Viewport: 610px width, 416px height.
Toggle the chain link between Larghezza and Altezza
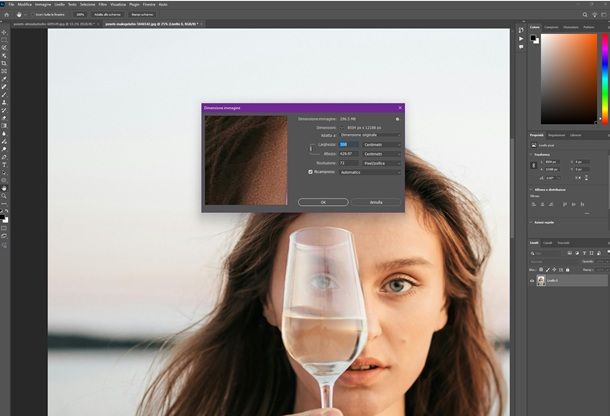311,149
